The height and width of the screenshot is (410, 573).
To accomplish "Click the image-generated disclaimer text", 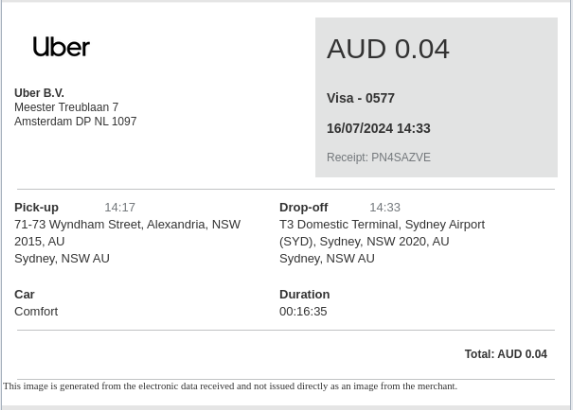I will click(230, 386).
